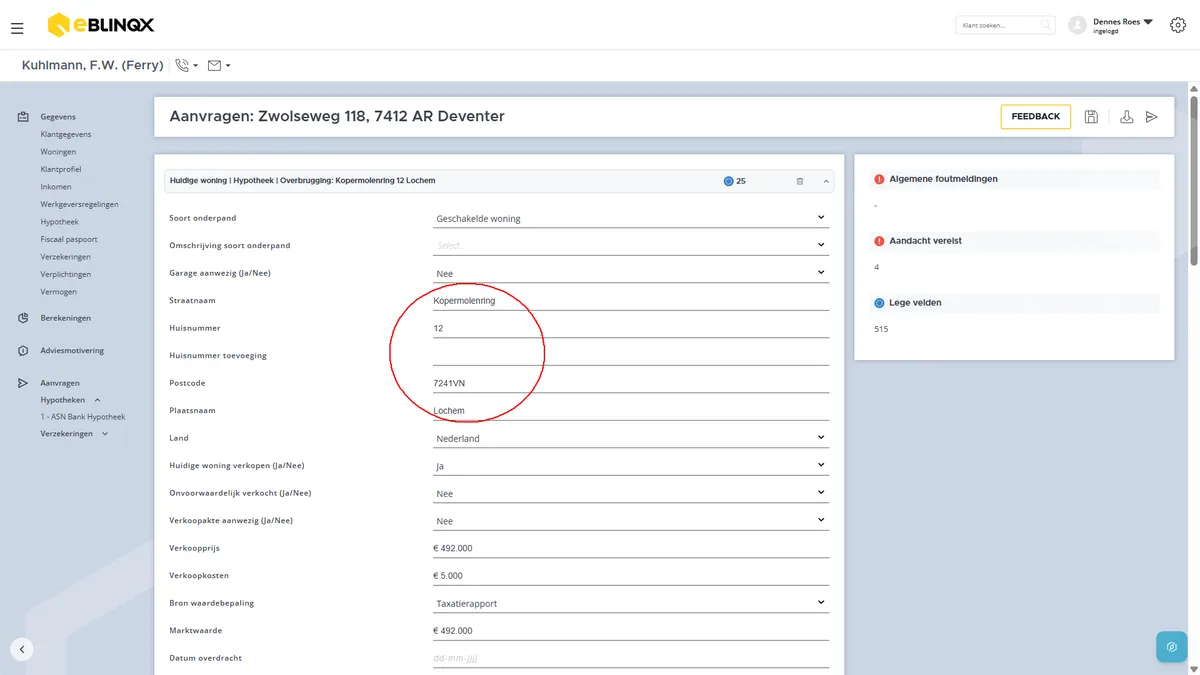Screen dimensions: 1200x675
Task: Save the application with the floppy disk icon
Action: [1091, 117]
